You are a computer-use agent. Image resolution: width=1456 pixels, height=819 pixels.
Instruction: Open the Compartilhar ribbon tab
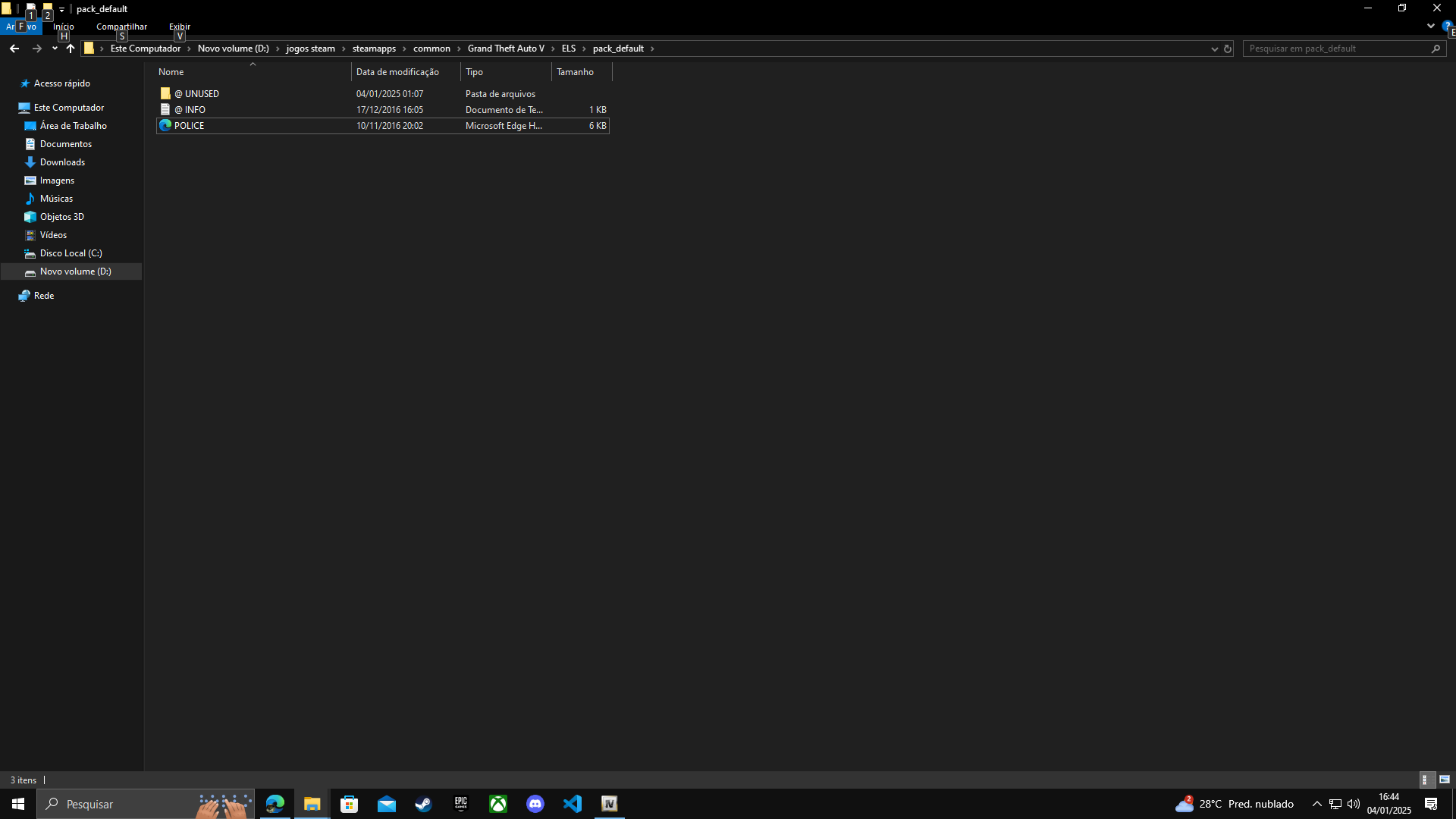click(x=121, y=27)
